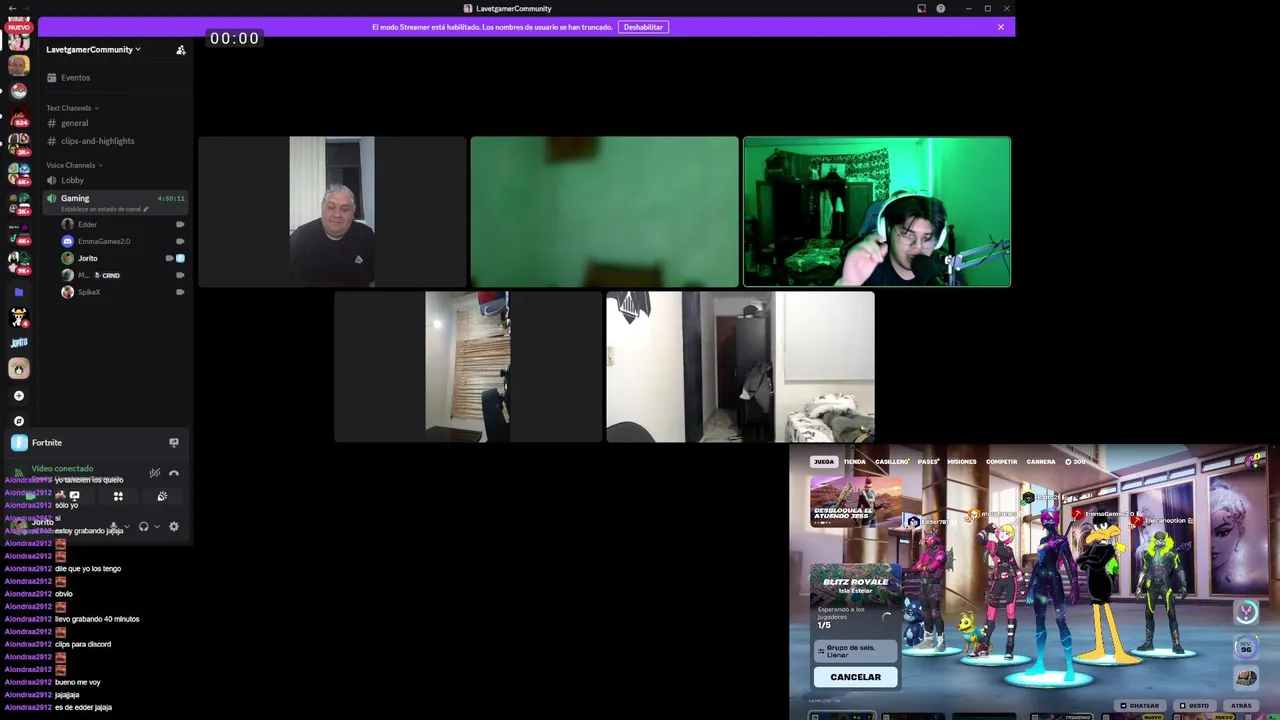The height and width of the screenshot is (720, 1280).
Task: Switch to the TIENDA tab in Fortnite
Action: (855, 462)
